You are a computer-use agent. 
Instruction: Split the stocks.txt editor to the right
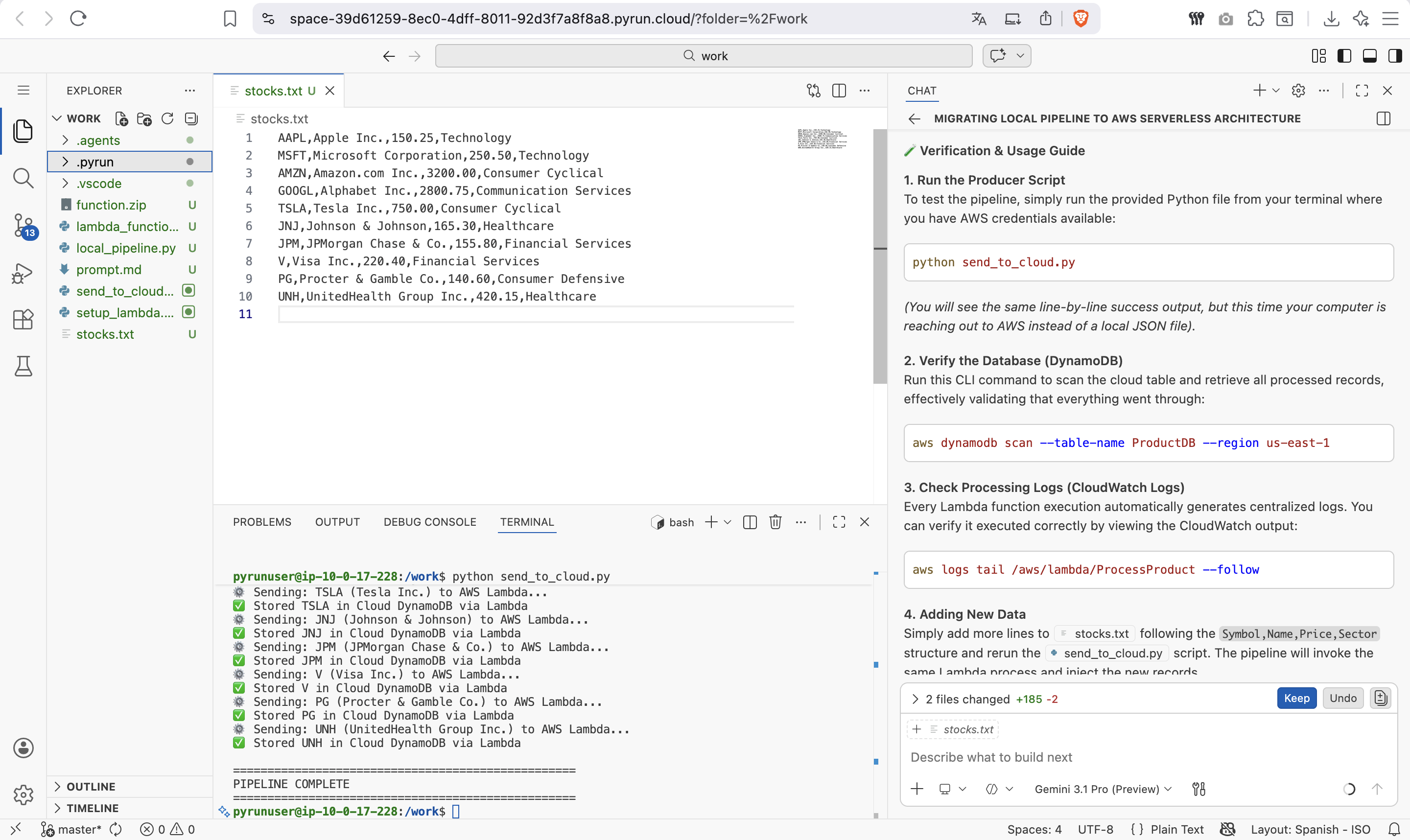coord(839,91)
